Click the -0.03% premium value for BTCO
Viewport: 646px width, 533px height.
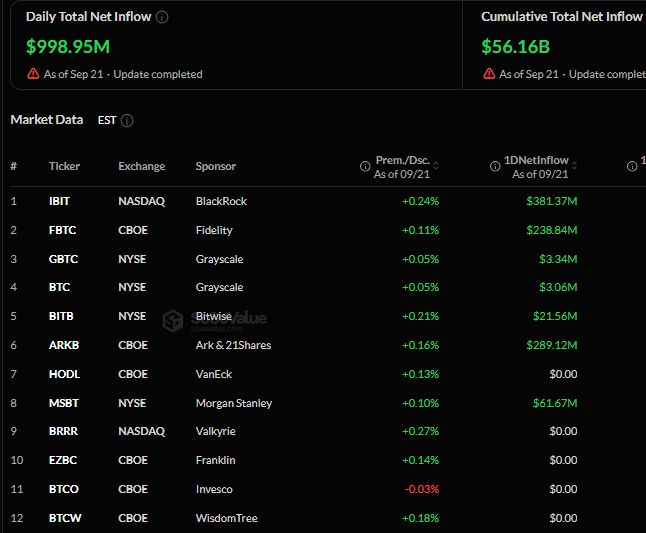(422, 489)
